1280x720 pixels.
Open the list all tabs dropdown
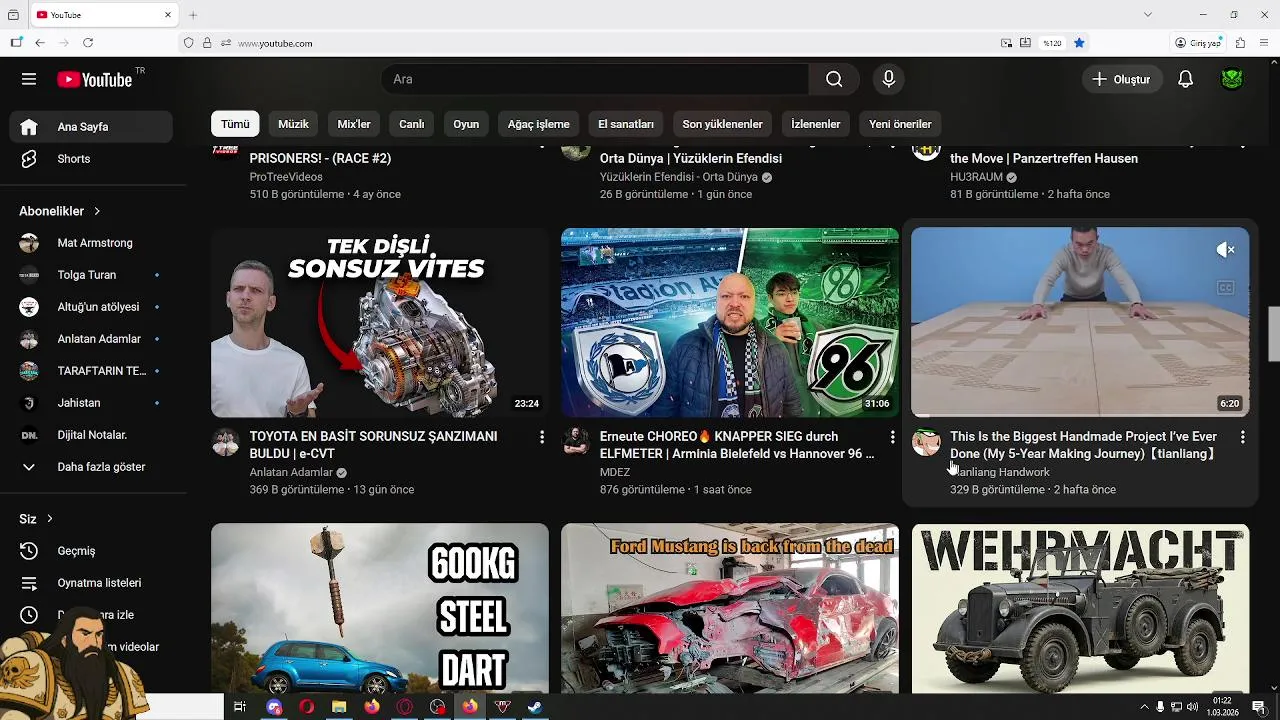click(x=1148, y=14)
